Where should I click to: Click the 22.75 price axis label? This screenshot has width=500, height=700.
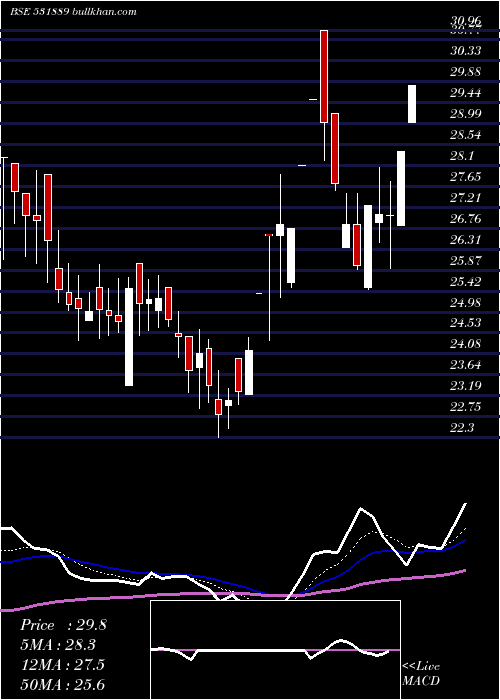[466, 407]
